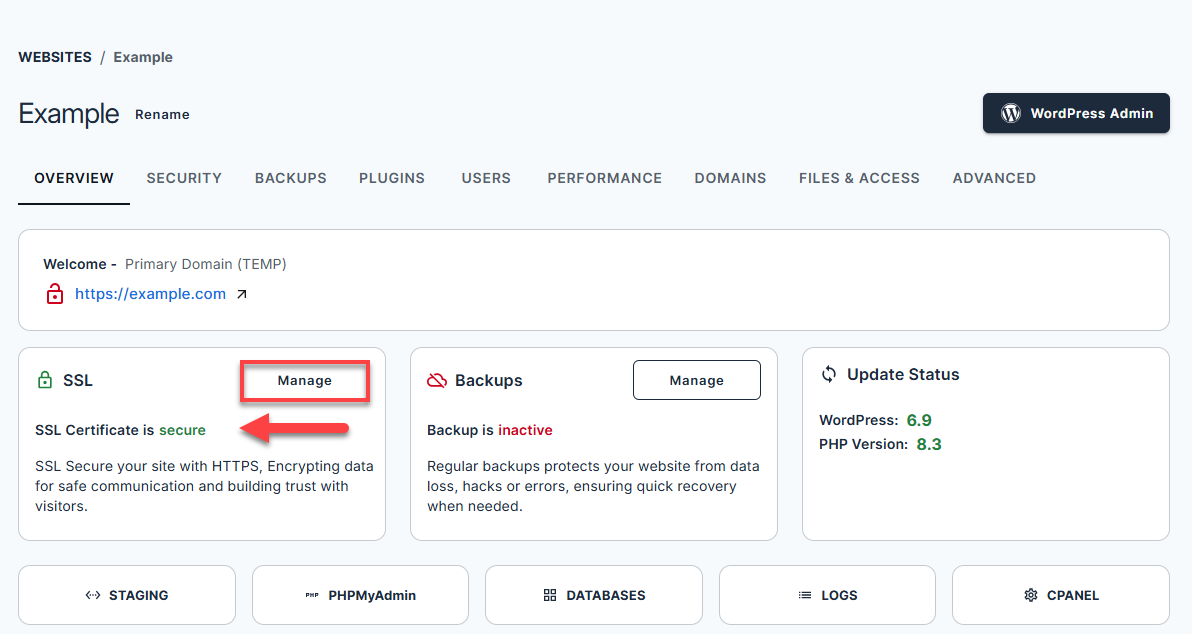1192x634 pixels.
Task: Click the Logs list icon
Action: point(805,595)
